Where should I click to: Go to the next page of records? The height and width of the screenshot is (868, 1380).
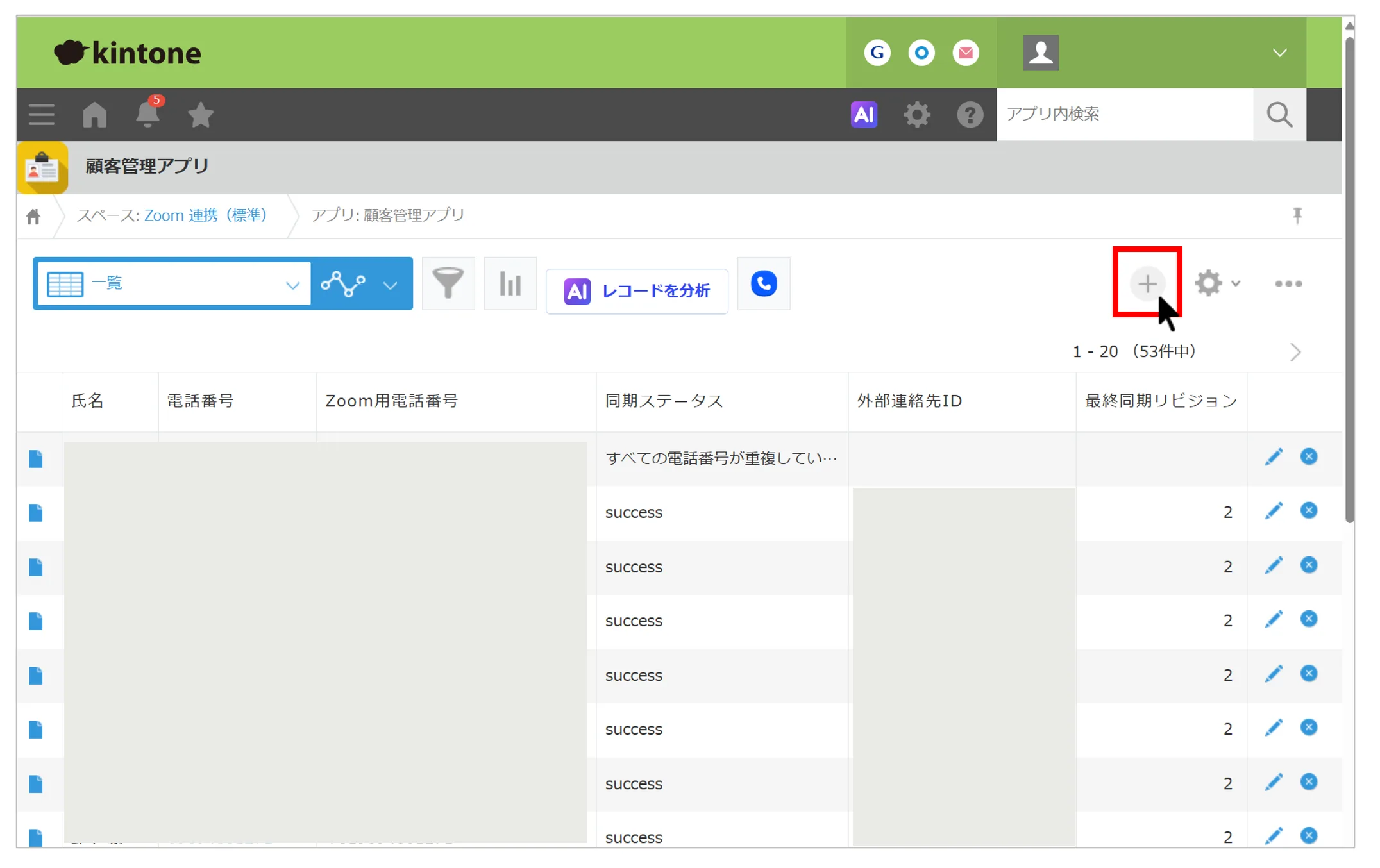(1295, 352)
